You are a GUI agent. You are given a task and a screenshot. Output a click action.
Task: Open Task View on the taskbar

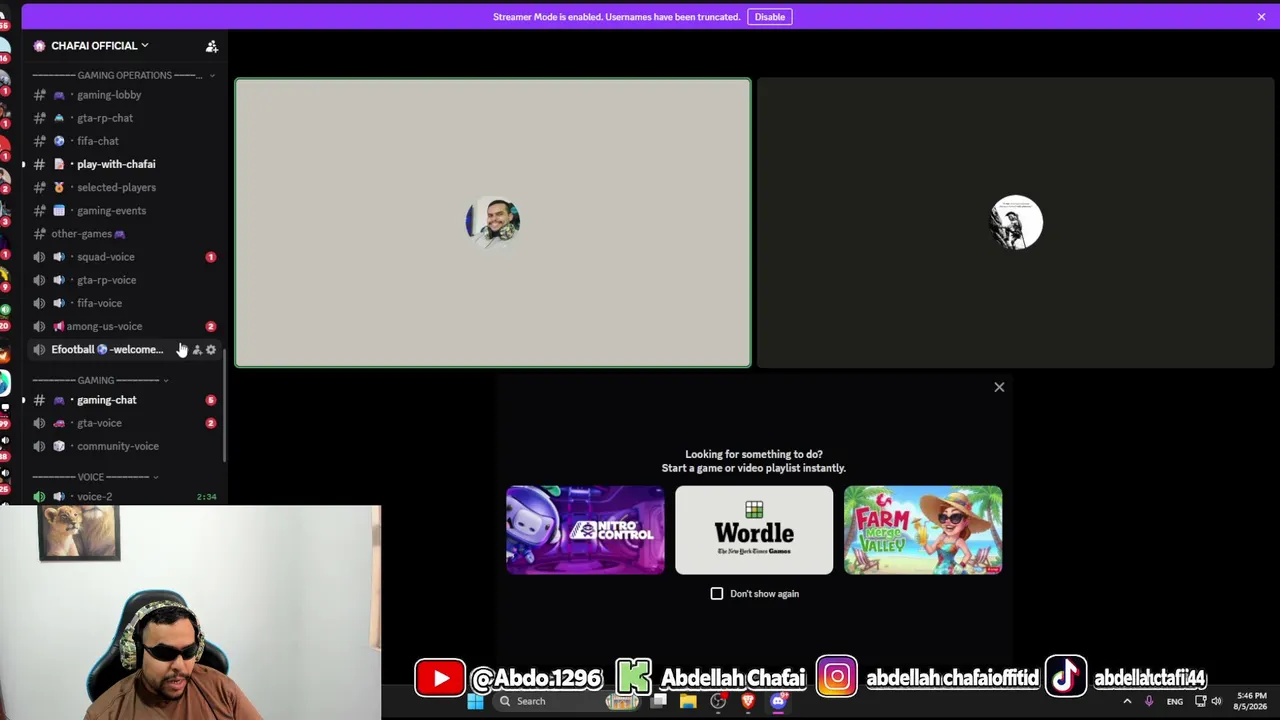point(659,701)
